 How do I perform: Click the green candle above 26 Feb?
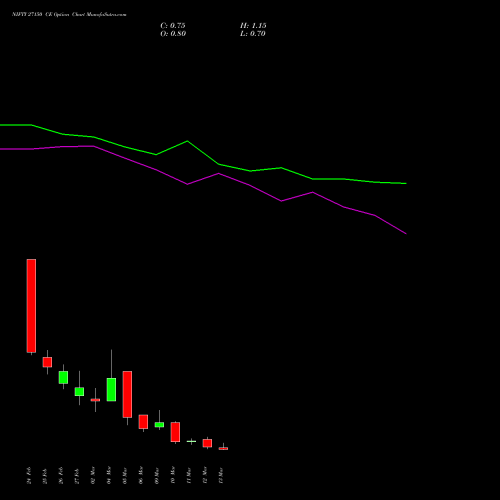pyautogui.click(x=63, y=377)
